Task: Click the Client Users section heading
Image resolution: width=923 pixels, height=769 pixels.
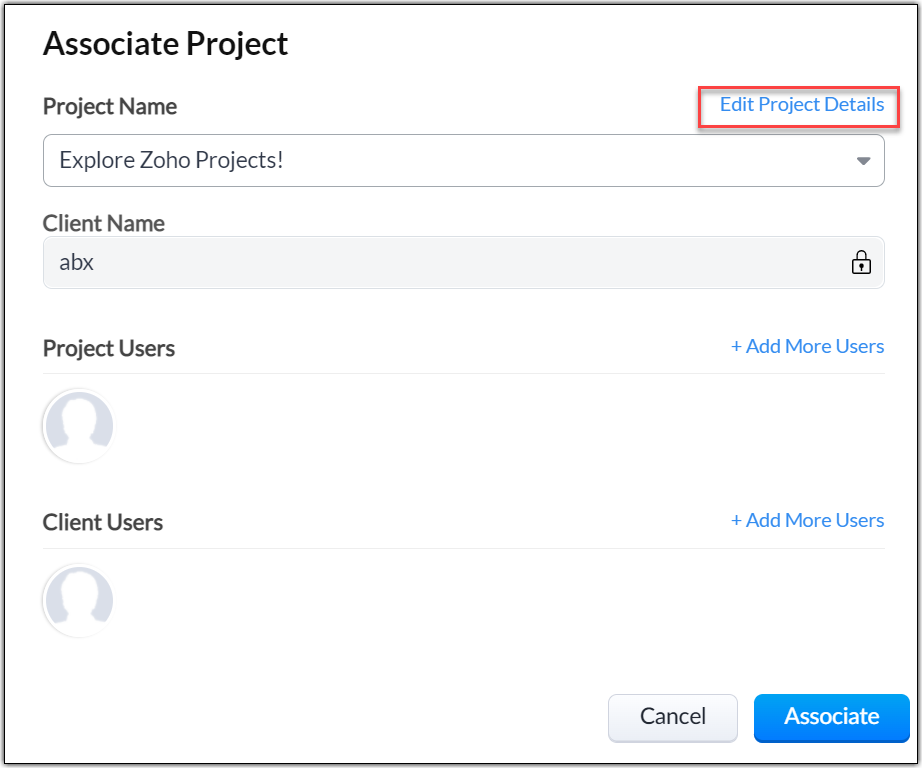Action: click(x=103, y=523)
